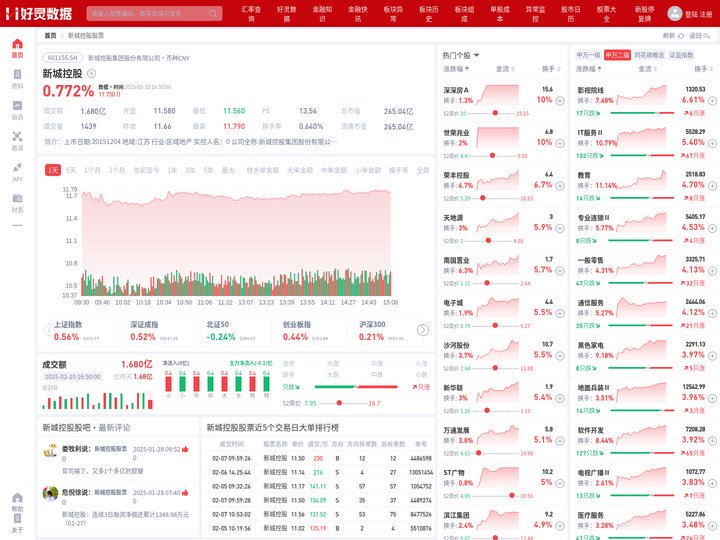Switch to the 申万一级 tab
The height and width of the screenshot is (540, 720).
coord(588,55)
